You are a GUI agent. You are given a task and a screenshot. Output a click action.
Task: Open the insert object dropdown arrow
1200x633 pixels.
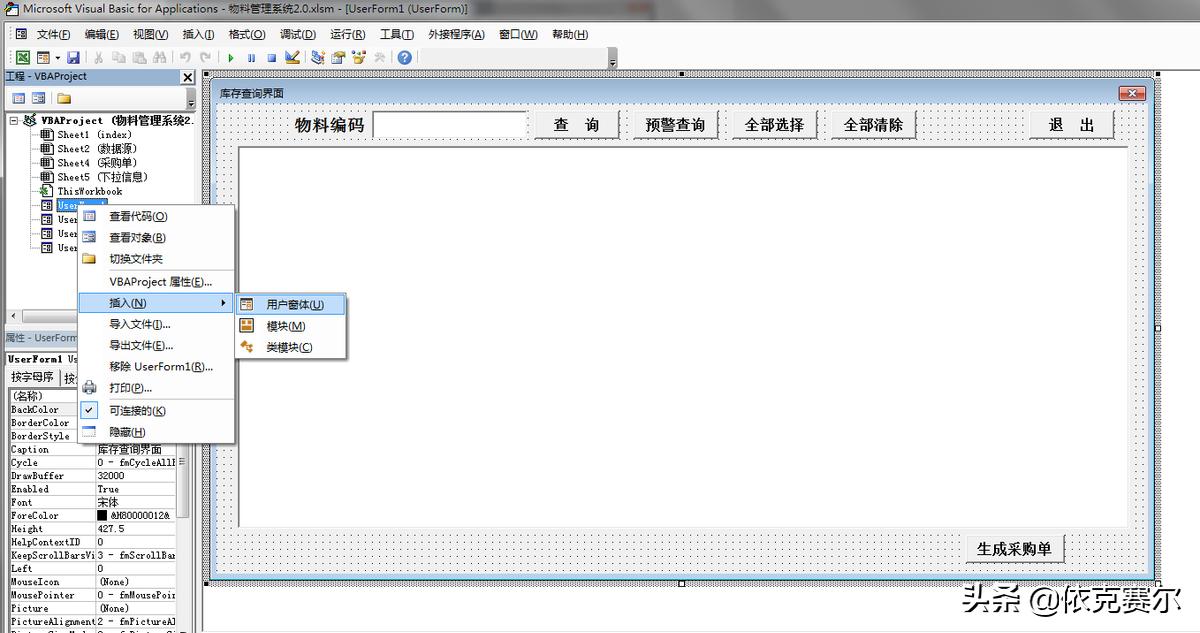point(56,57)
